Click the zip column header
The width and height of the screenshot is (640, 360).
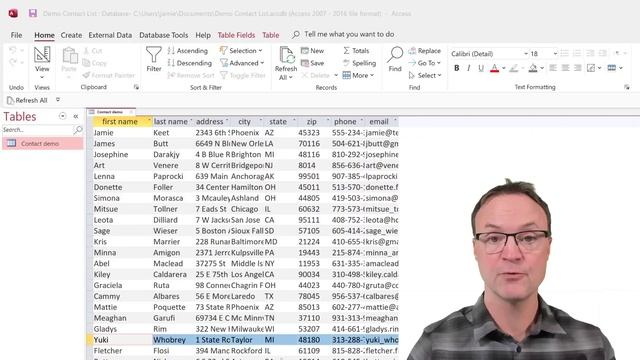(311, 122)
